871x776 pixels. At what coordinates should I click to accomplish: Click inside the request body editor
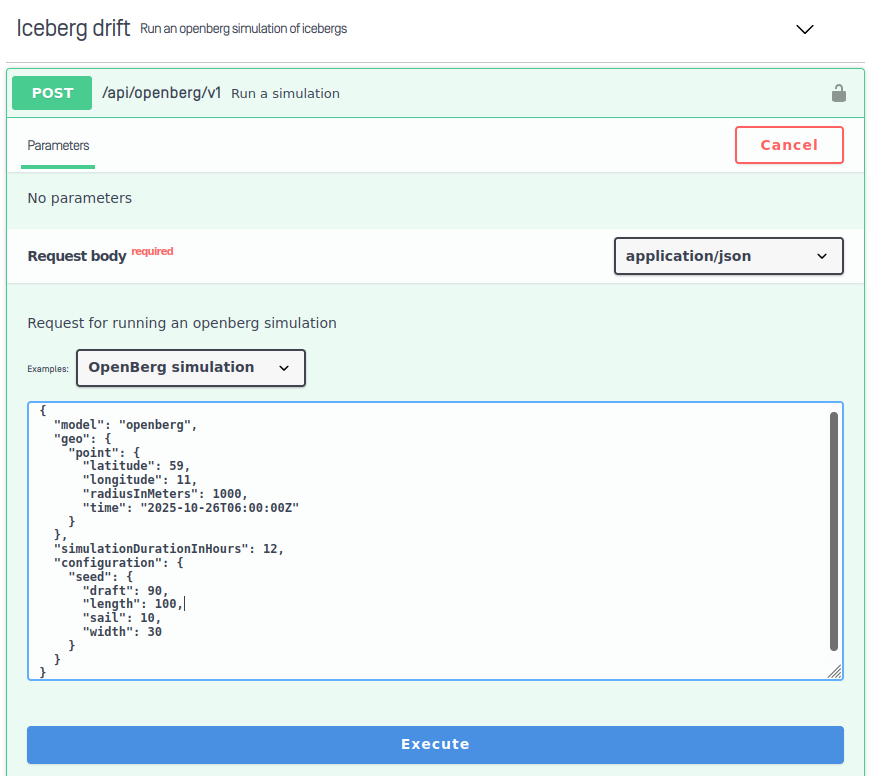coord(400,540)
